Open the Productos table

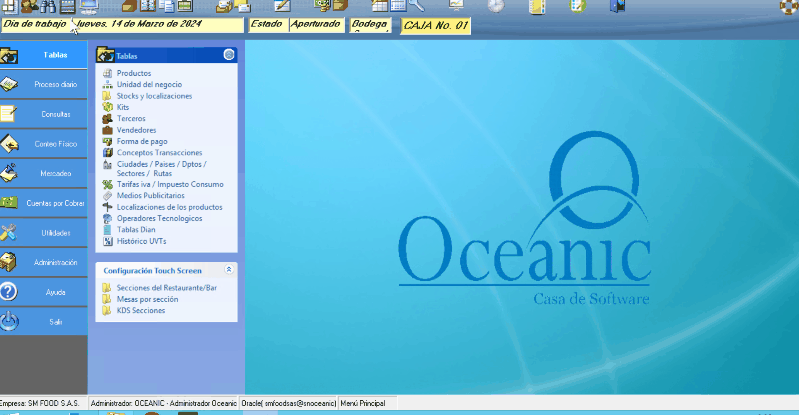[134, 74]
